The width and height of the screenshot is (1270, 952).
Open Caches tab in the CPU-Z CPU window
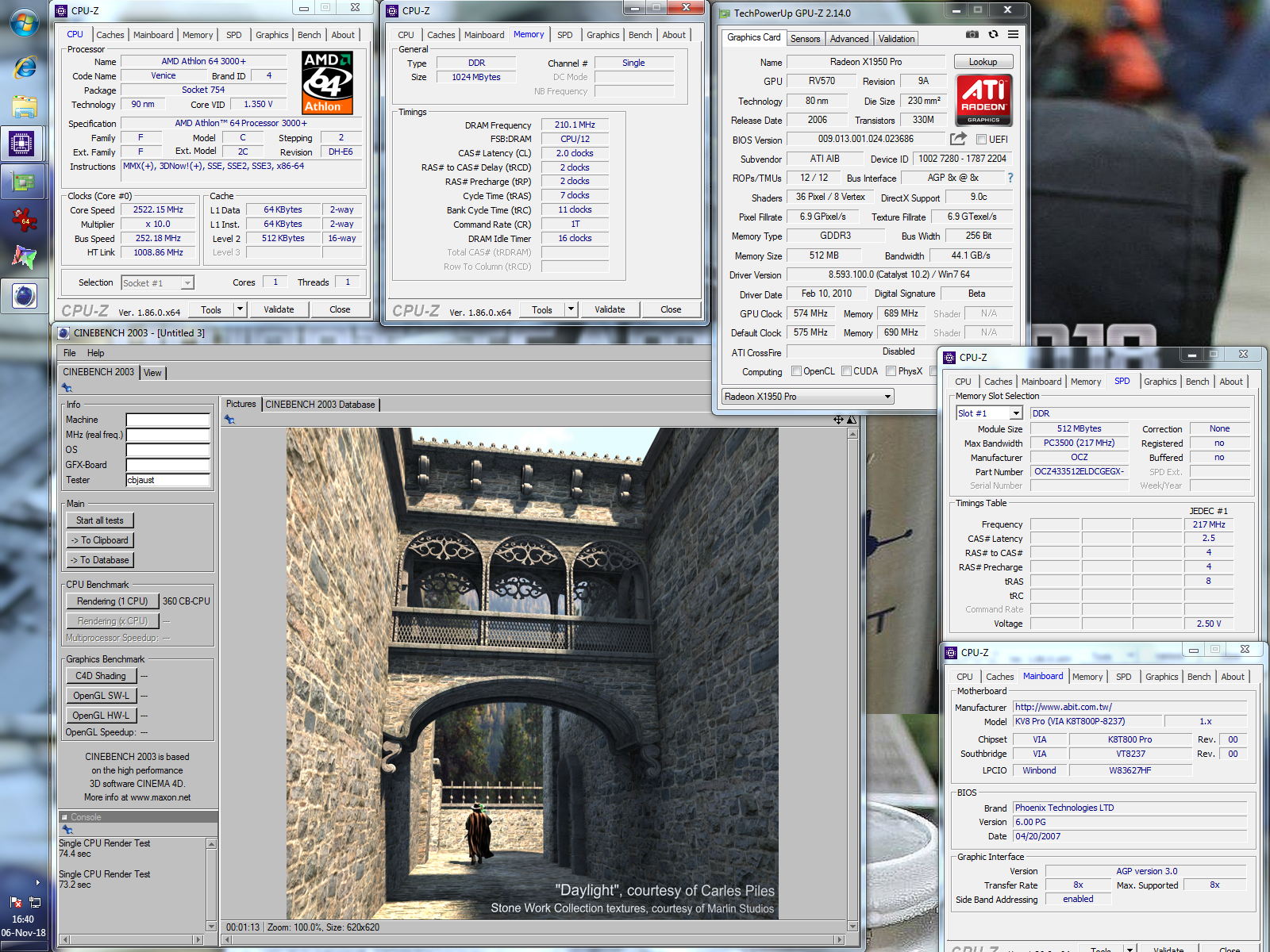110,35
